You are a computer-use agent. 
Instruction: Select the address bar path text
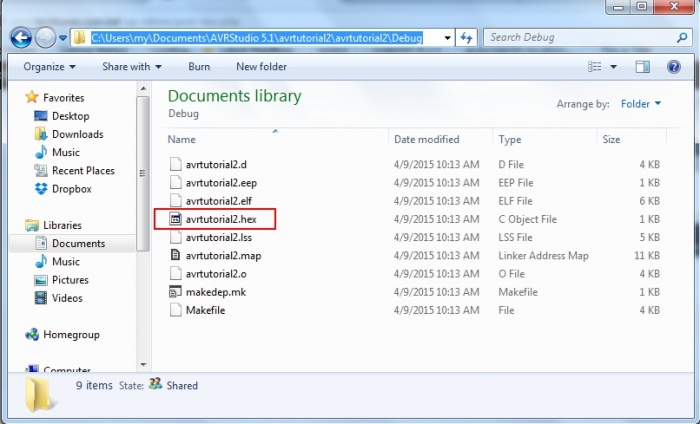point(257,38)
